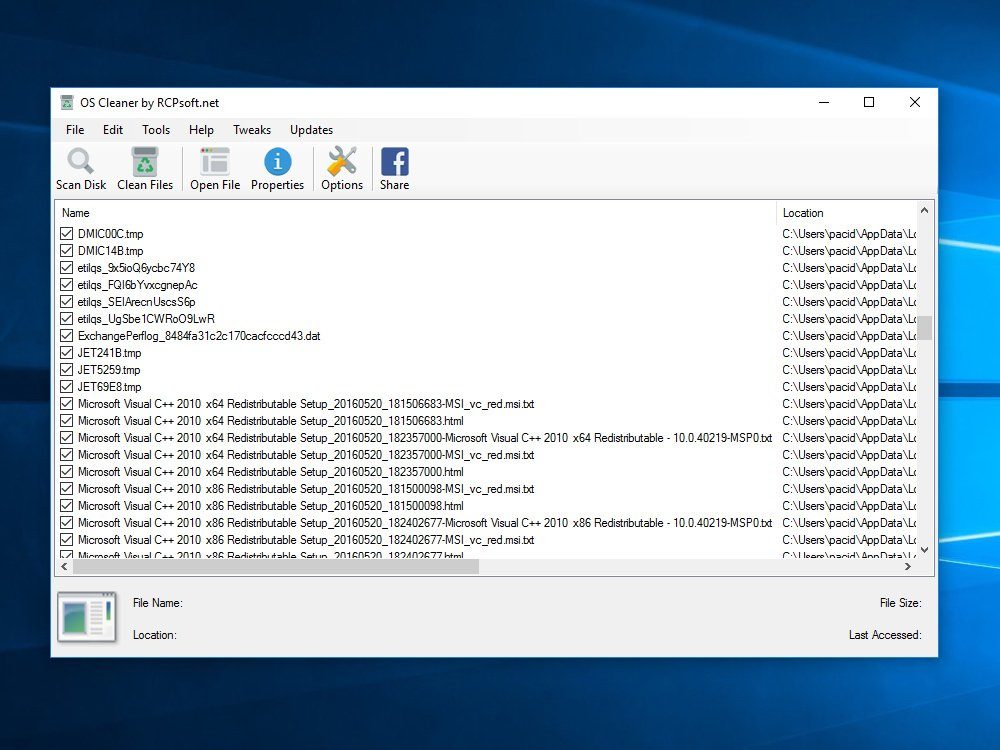Click the vertical scrollbar down arrow

coord(925,550)
